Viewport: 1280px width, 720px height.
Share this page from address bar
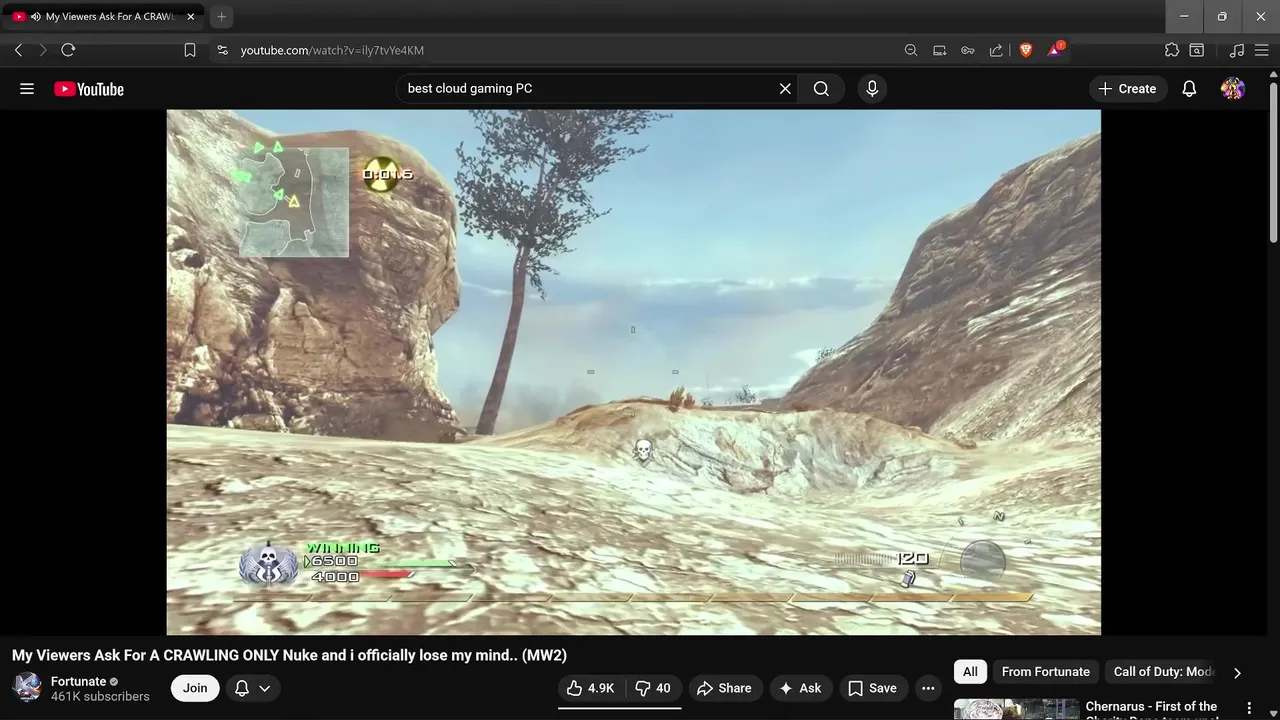[x=996, y=50]
